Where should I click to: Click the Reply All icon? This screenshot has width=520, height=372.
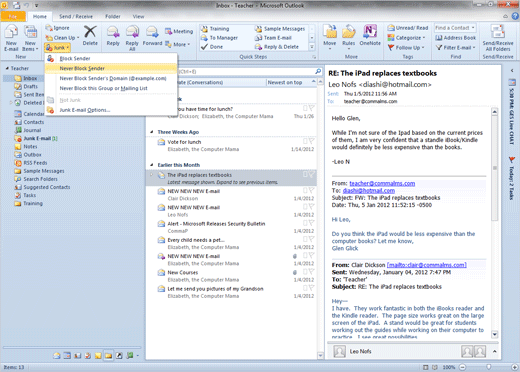coord(132,32)
